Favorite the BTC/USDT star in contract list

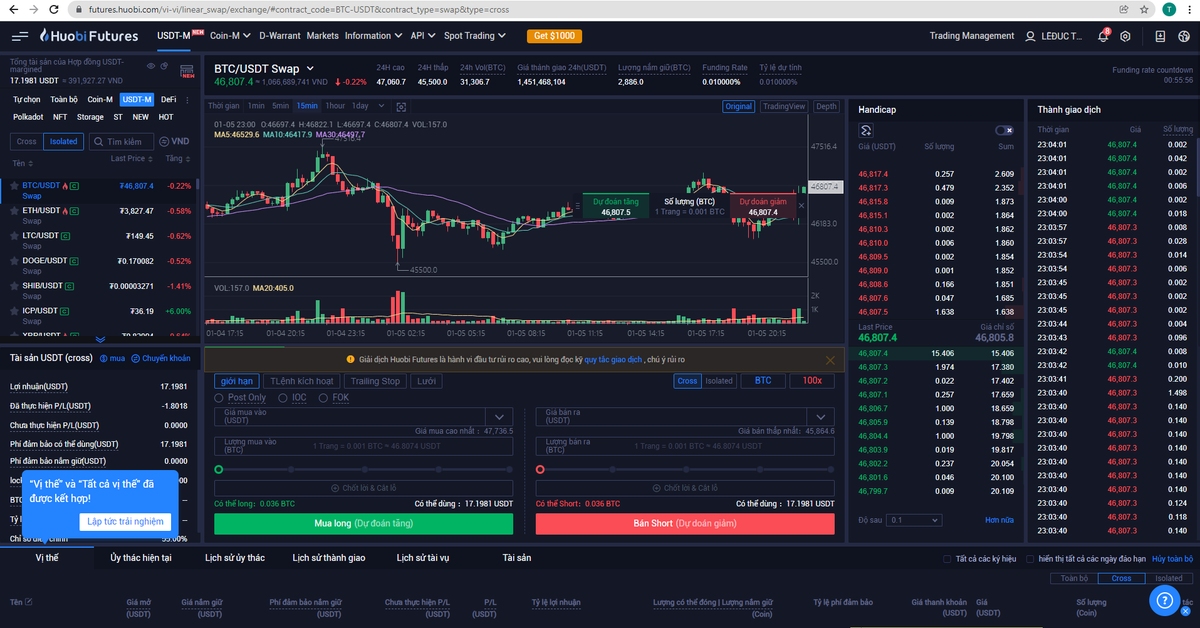point(14,185)
